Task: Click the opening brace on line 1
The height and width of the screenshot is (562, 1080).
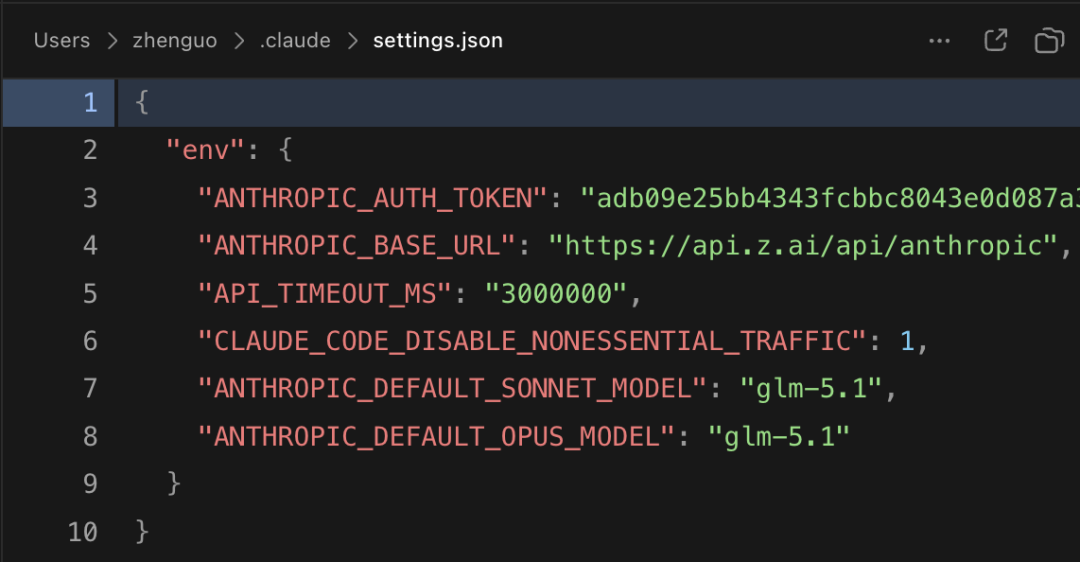Action: click(142, 103)
